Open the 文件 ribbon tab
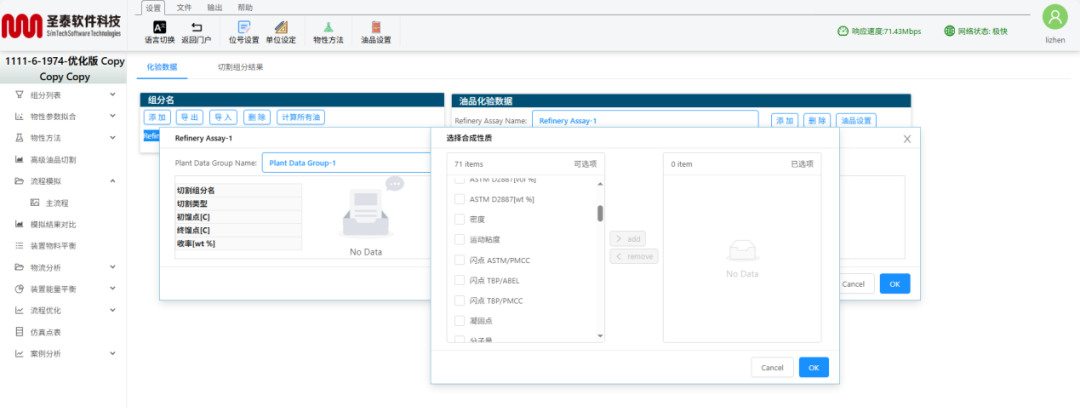1080x408 pixels. click(184, 8)
